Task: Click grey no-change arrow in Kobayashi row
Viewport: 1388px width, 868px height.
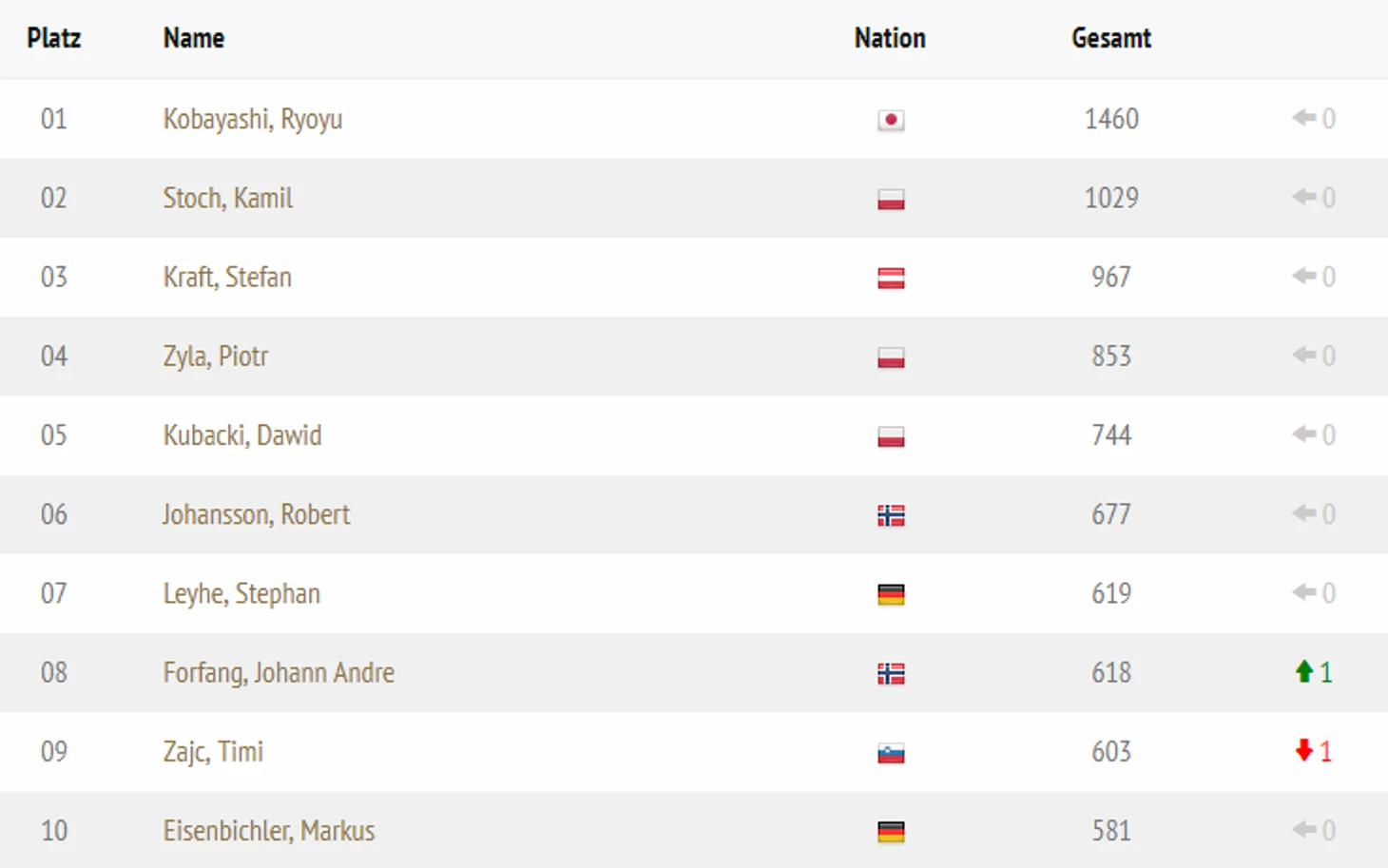Action: (1303, 118)
